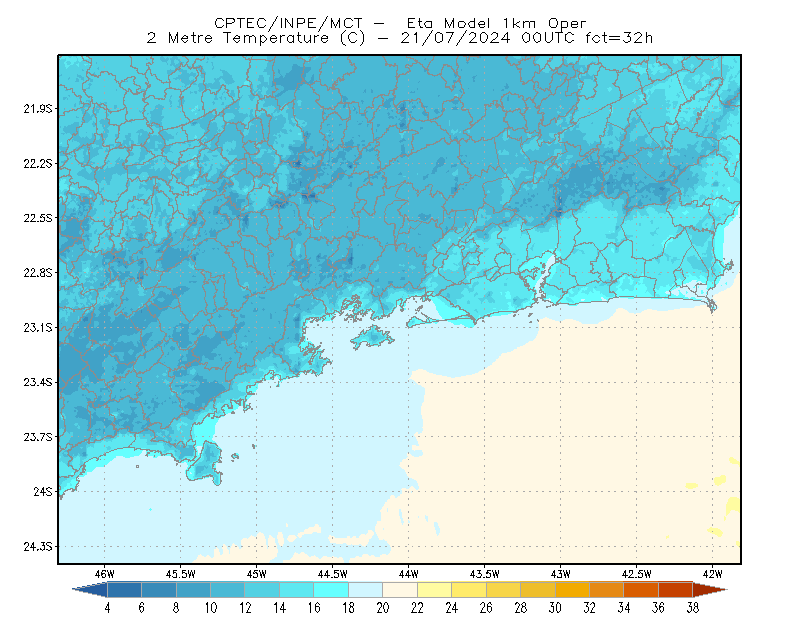The width and height of the screenshot is (800, 618).
Task: Click the 6-8 degree blue legend swatch
Action: pyautogui.click(x=159, y=590)
